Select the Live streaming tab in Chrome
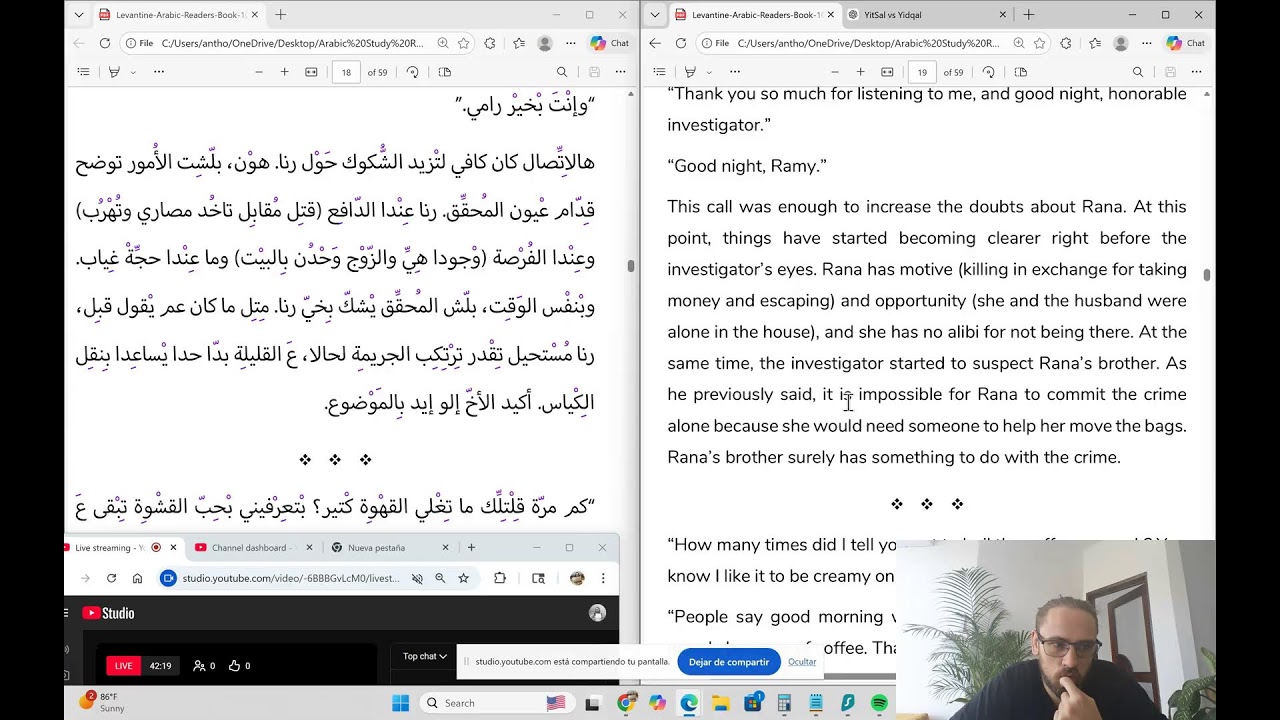This screenshot has width=1280, height=720. [x=120, y=548]
